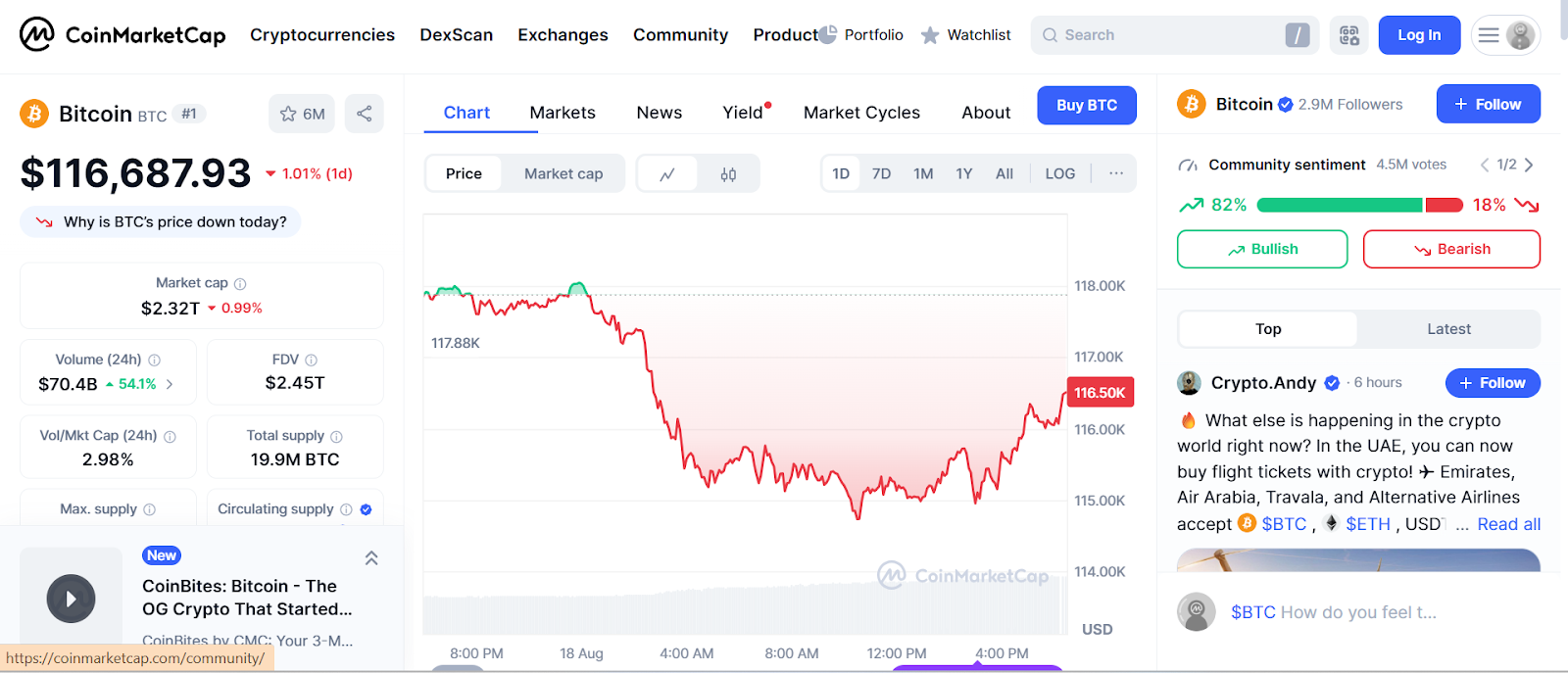Switch to line chart view icon

(667, 174)
